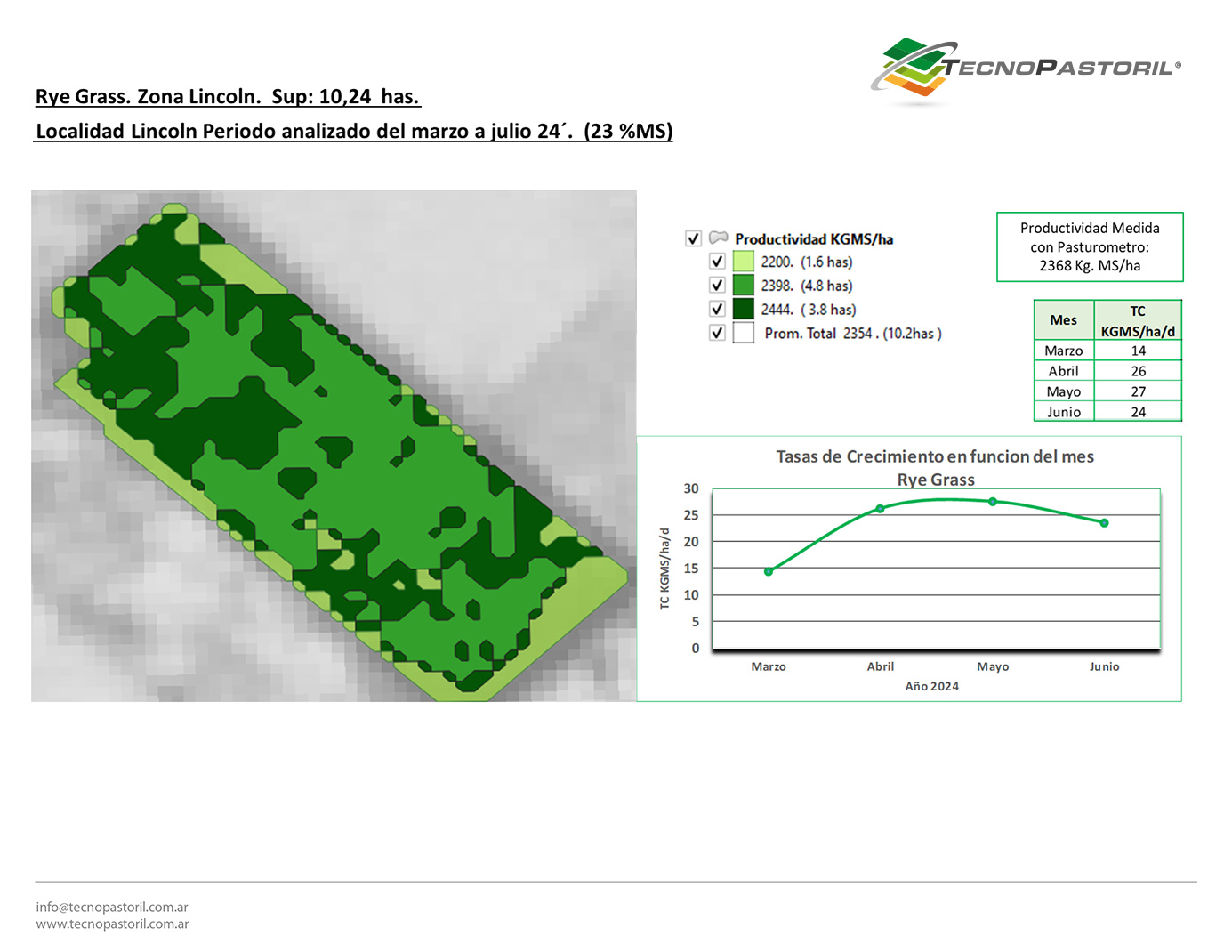Select the Junio data point on the curve
The image size is (1232, 952).
1104,523
